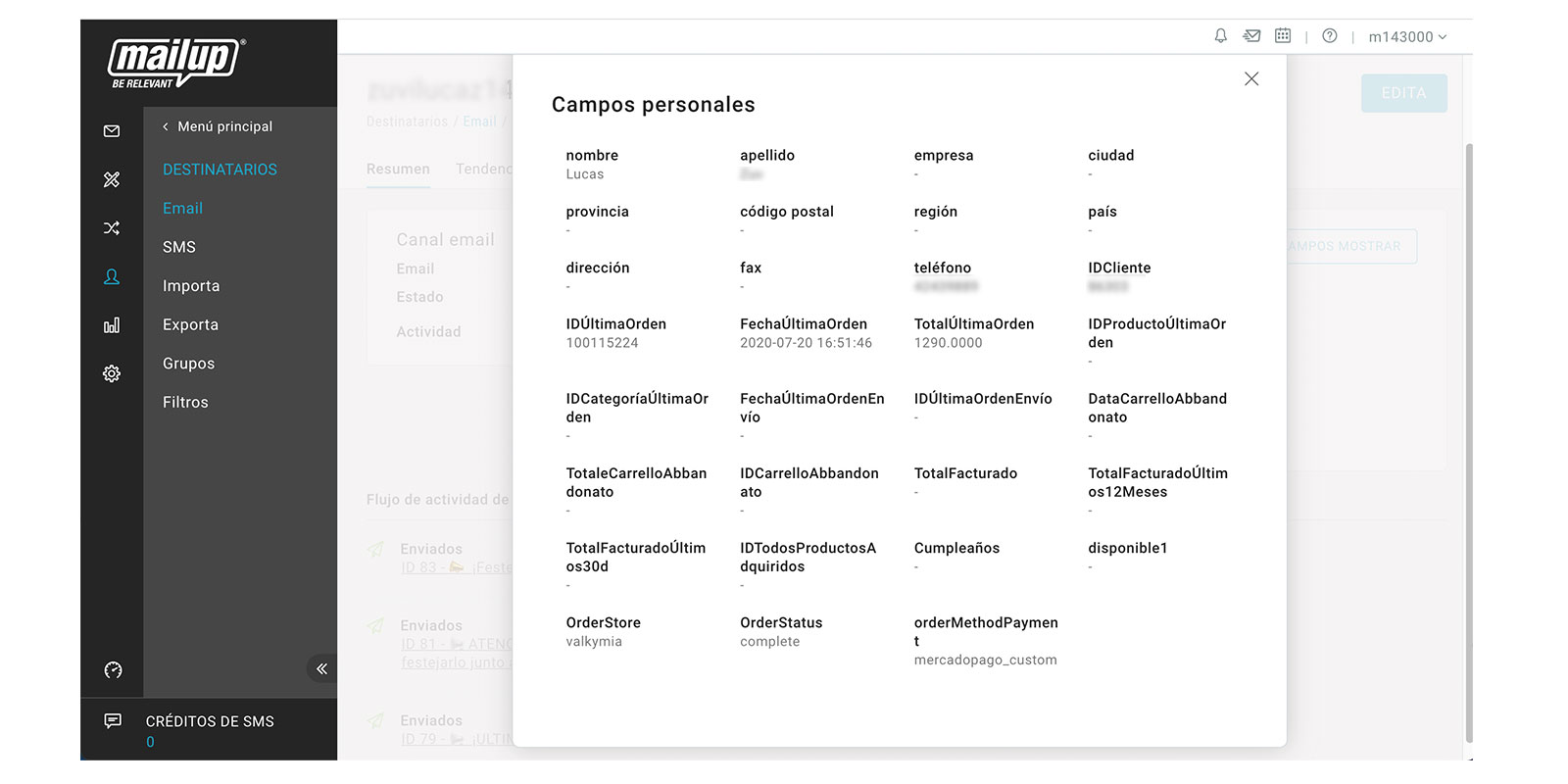1568x784 pixels.
Task: Open Filtros in the sidebar menu
Action: [185, 402]
